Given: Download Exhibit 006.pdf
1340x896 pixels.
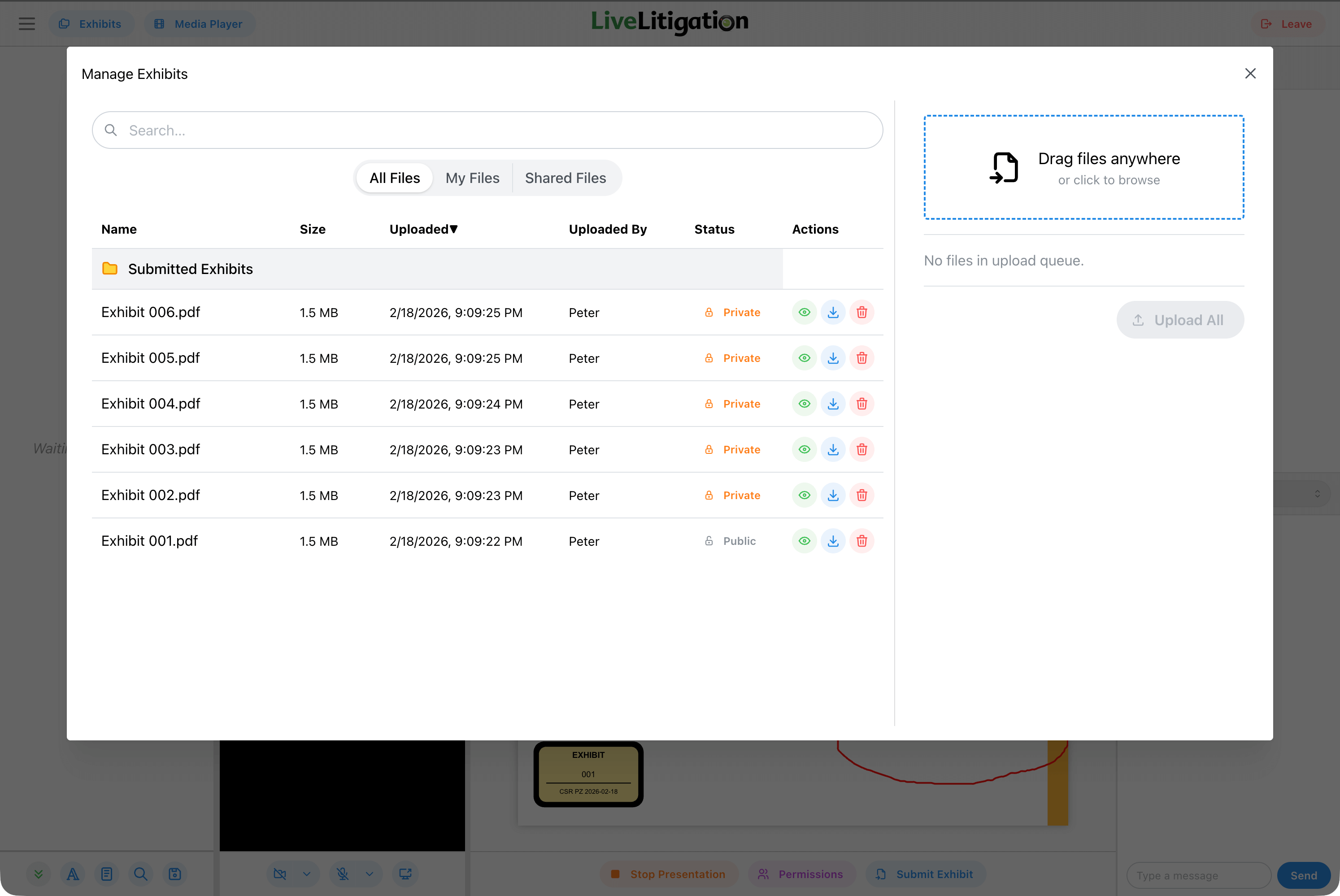Looking at the screenshot, I should pos(833,312).
